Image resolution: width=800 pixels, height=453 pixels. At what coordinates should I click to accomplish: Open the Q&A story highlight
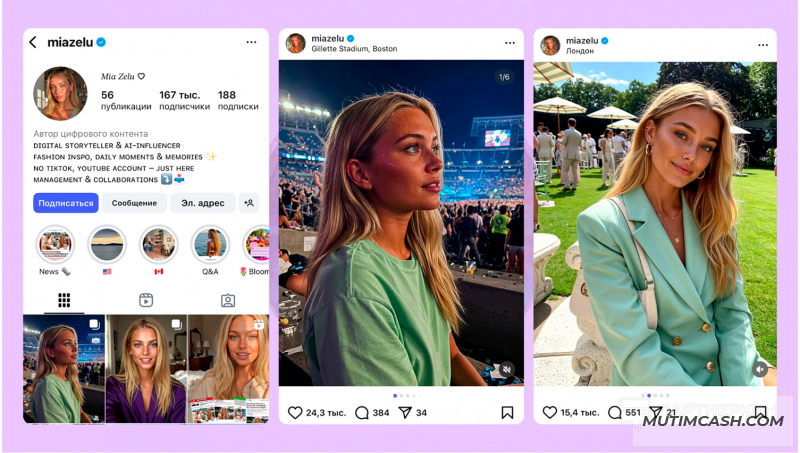210,245
